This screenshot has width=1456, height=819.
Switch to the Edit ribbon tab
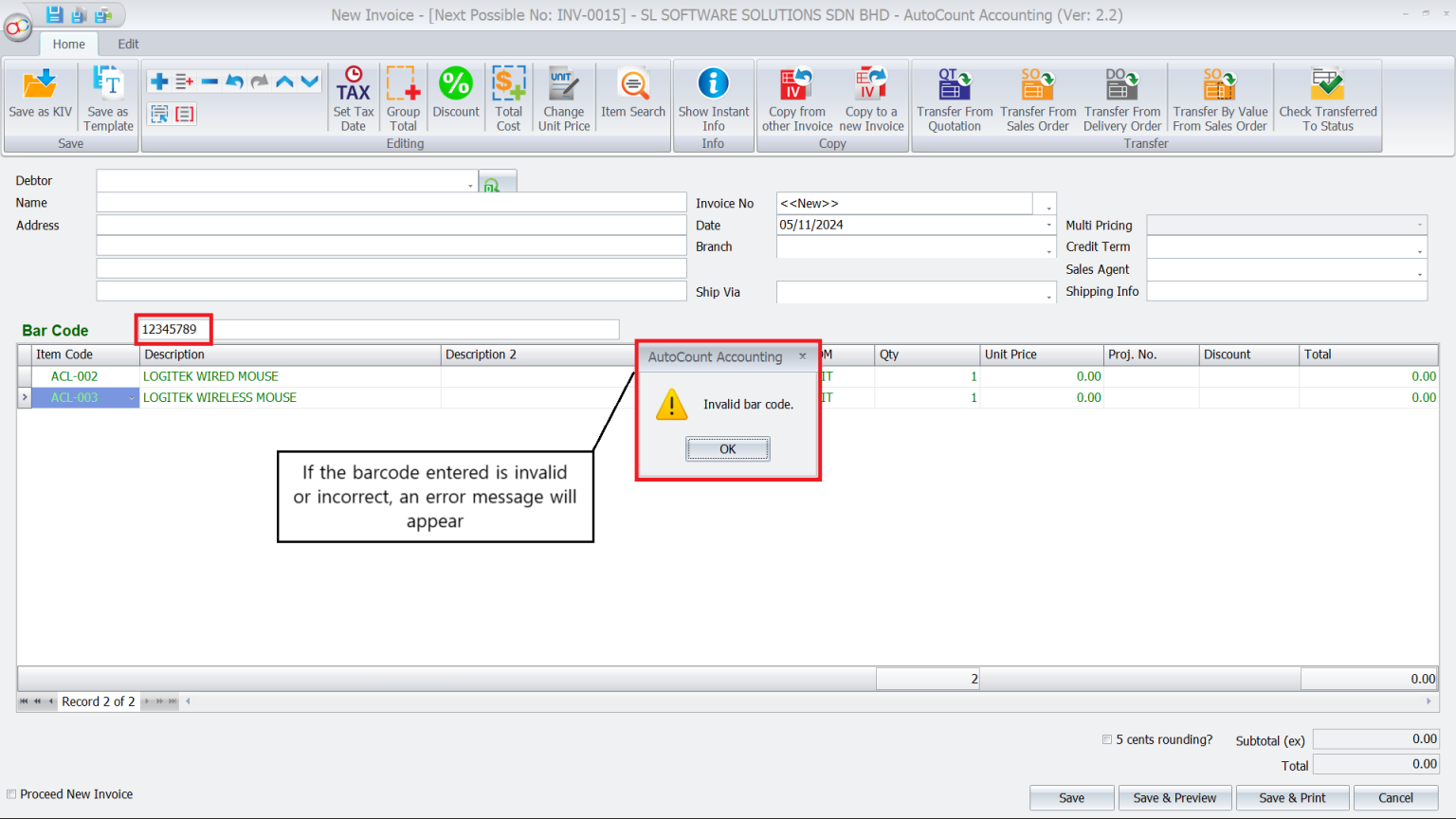coord(127,44)
